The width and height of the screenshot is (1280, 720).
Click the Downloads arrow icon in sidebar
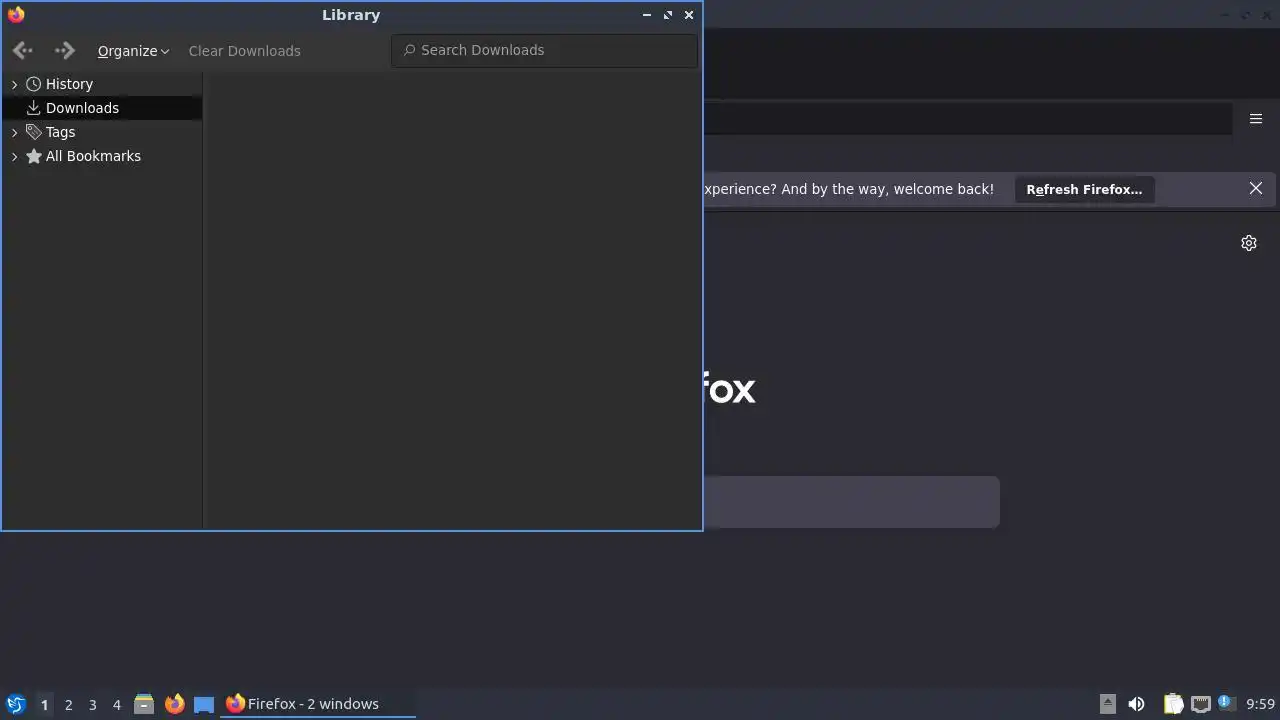tap(34, 108)
